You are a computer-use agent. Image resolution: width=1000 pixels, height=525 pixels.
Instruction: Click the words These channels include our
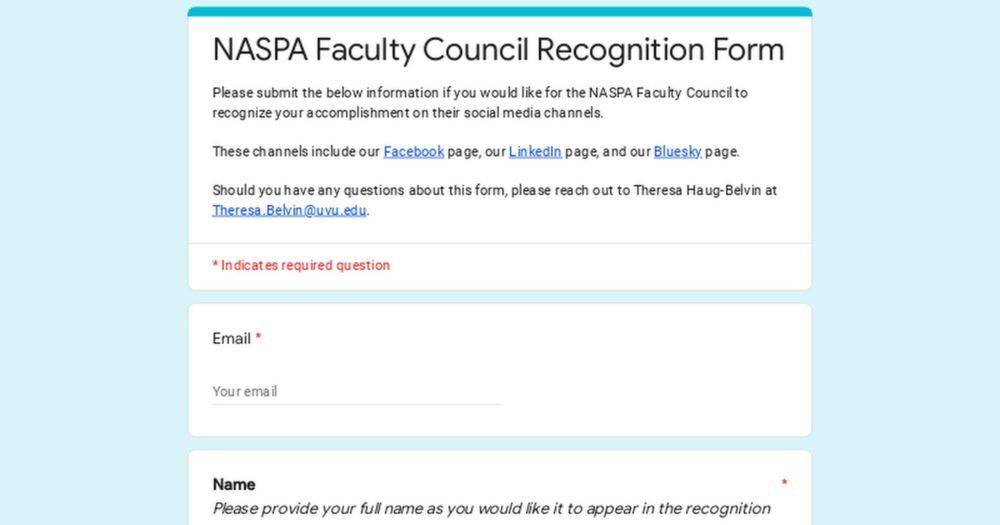(296, 152)
